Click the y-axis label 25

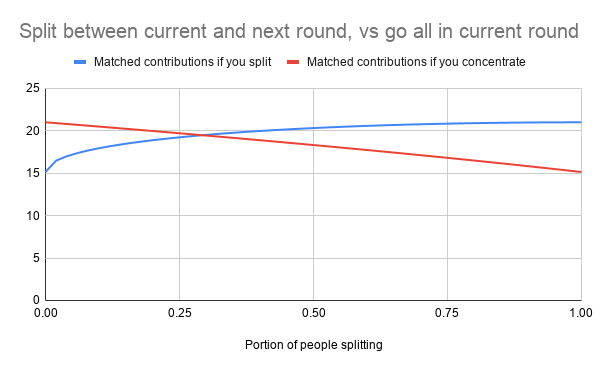click(33, 88)
